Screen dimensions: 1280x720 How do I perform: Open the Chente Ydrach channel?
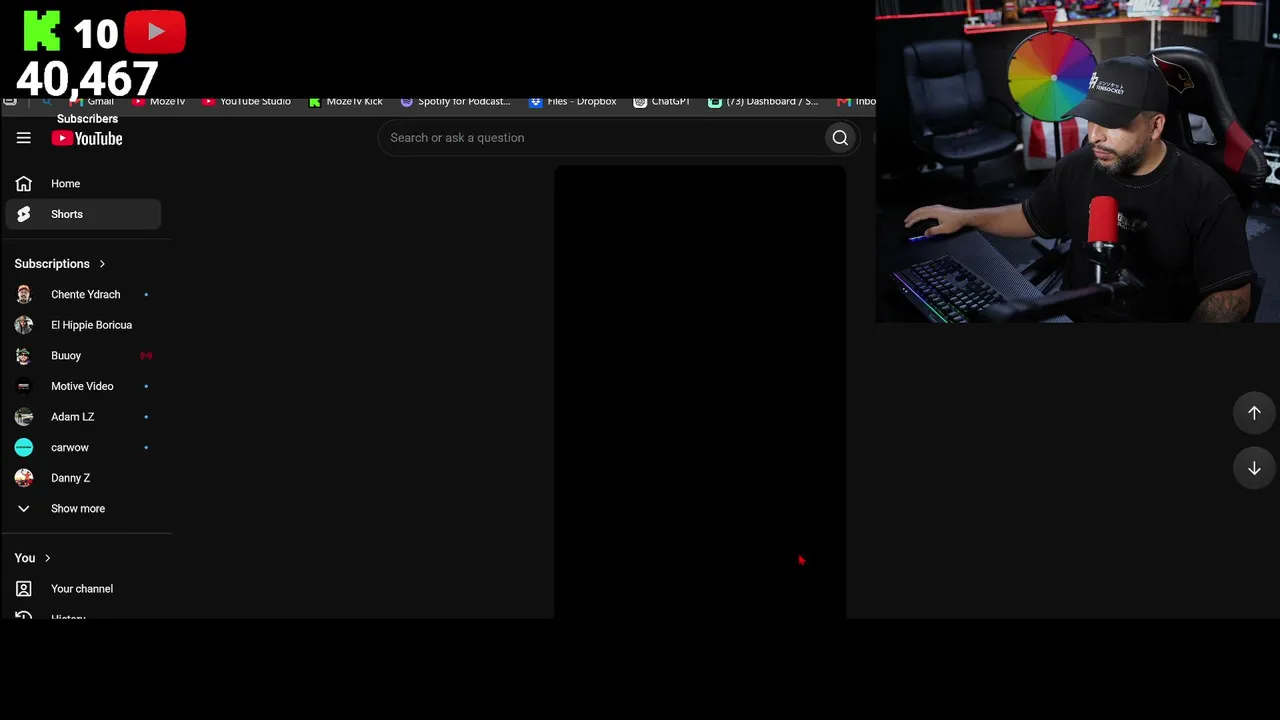coord(83,295)
